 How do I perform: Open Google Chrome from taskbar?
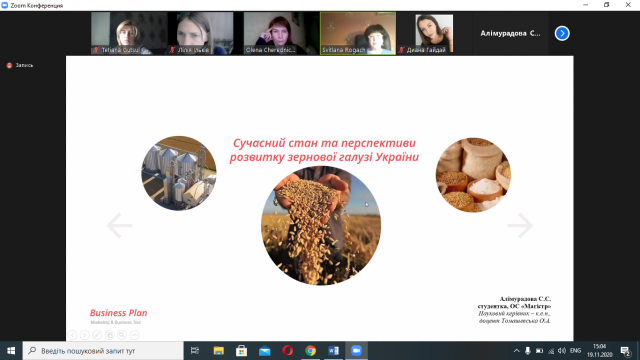[311, 351]
